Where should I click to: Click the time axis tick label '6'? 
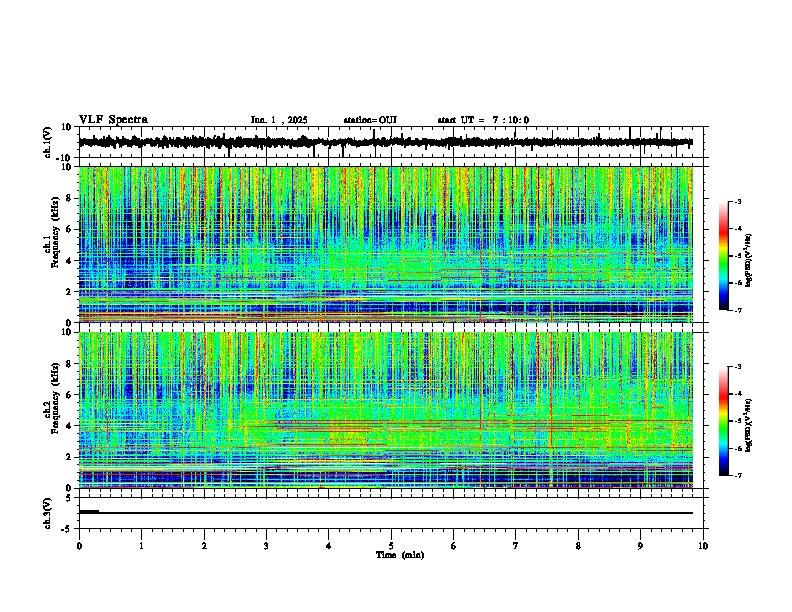pos(454,546)
